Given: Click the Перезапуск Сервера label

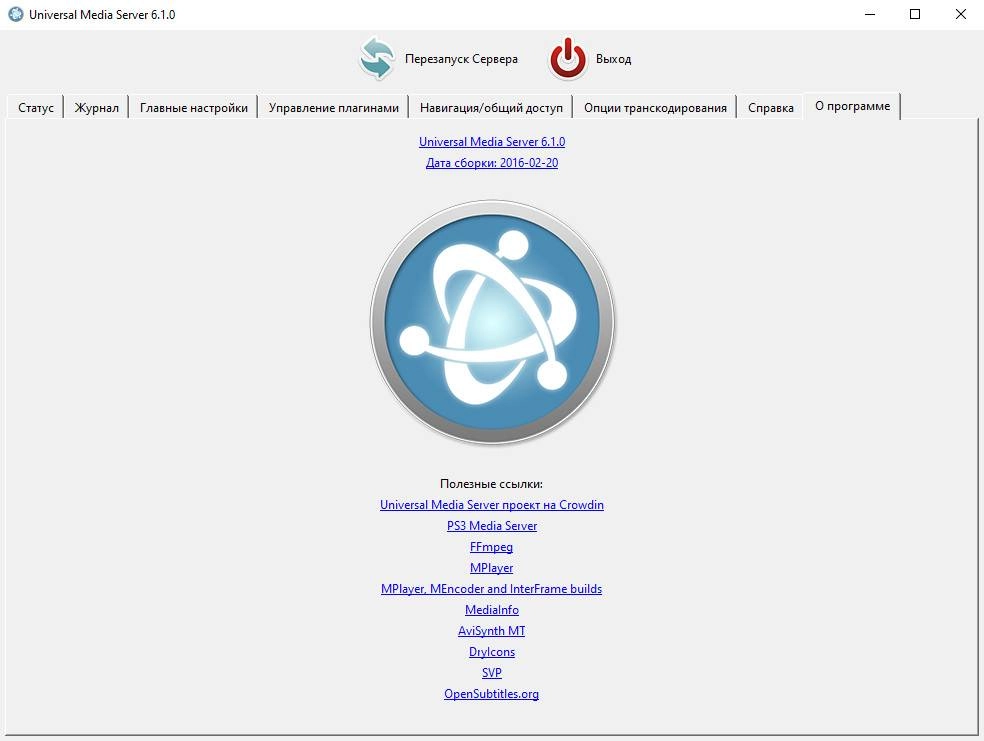Looking at the screenshot, I should point(461,59).
